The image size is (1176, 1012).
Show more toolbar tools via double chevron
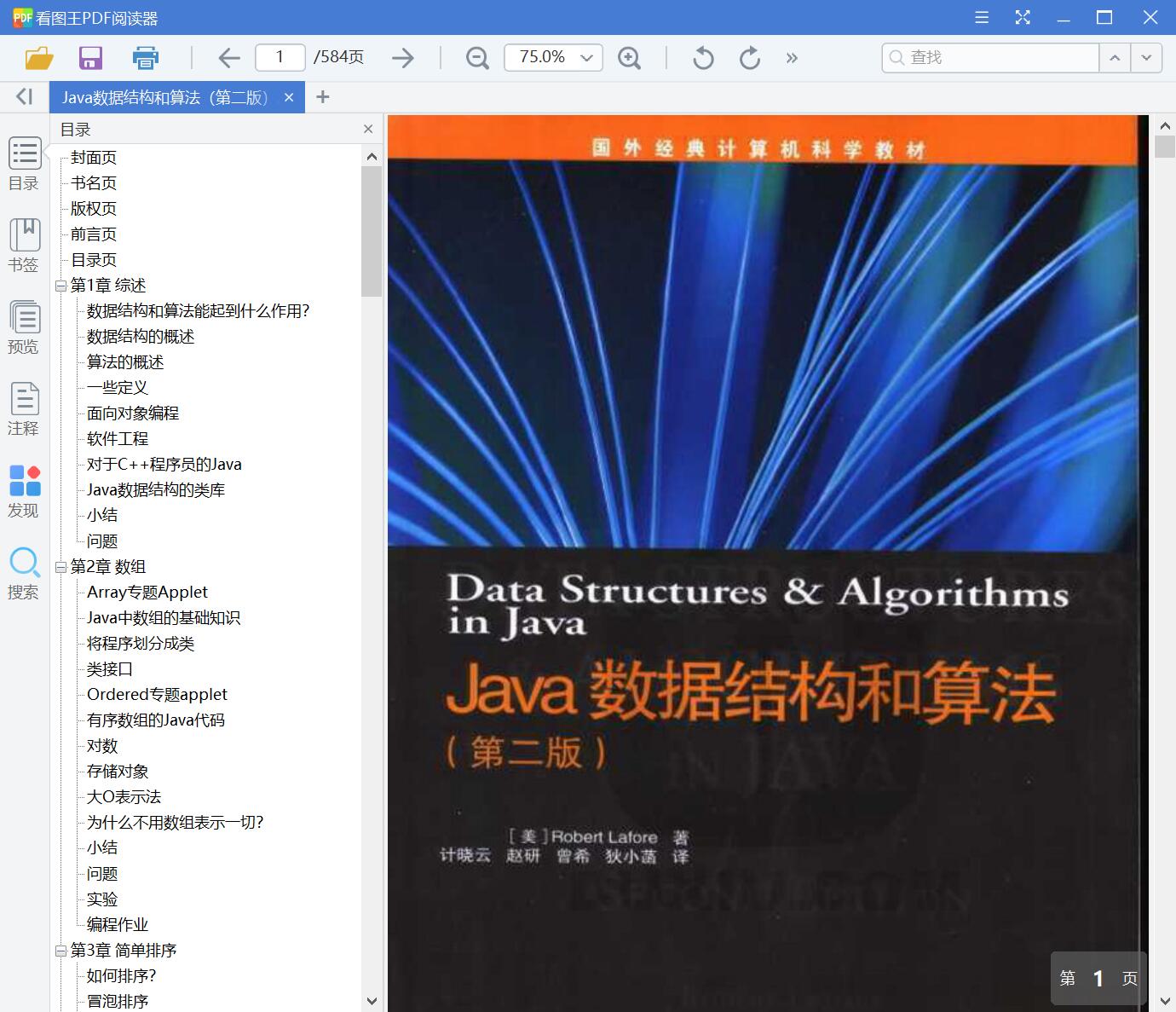792,58
